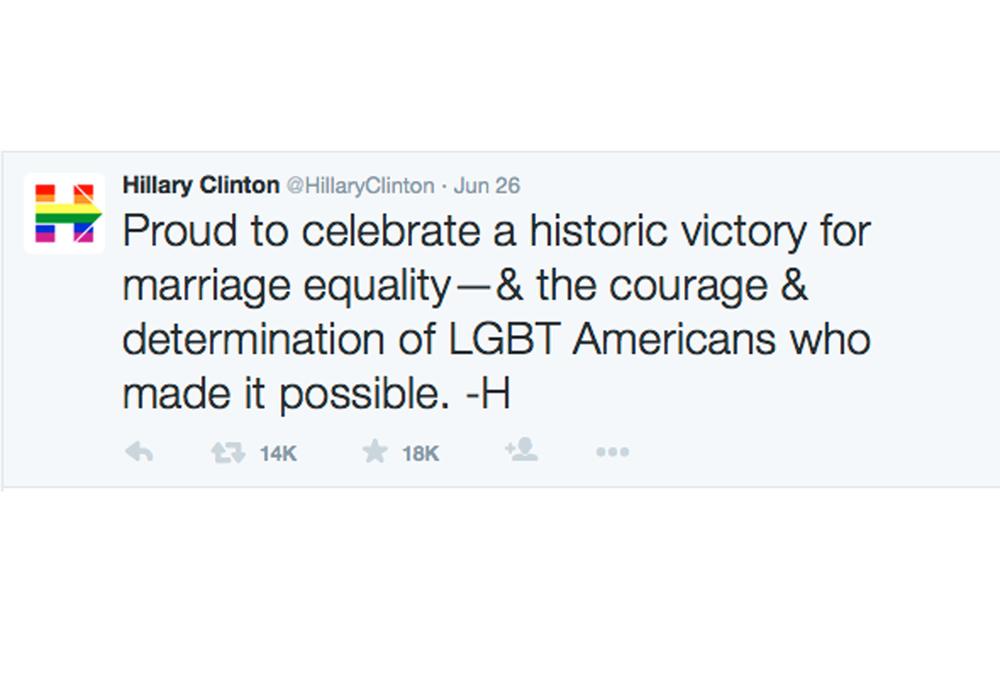Click the reply arrow icon
Viewport: 1000px width, 693px height.
coord(139,453)
